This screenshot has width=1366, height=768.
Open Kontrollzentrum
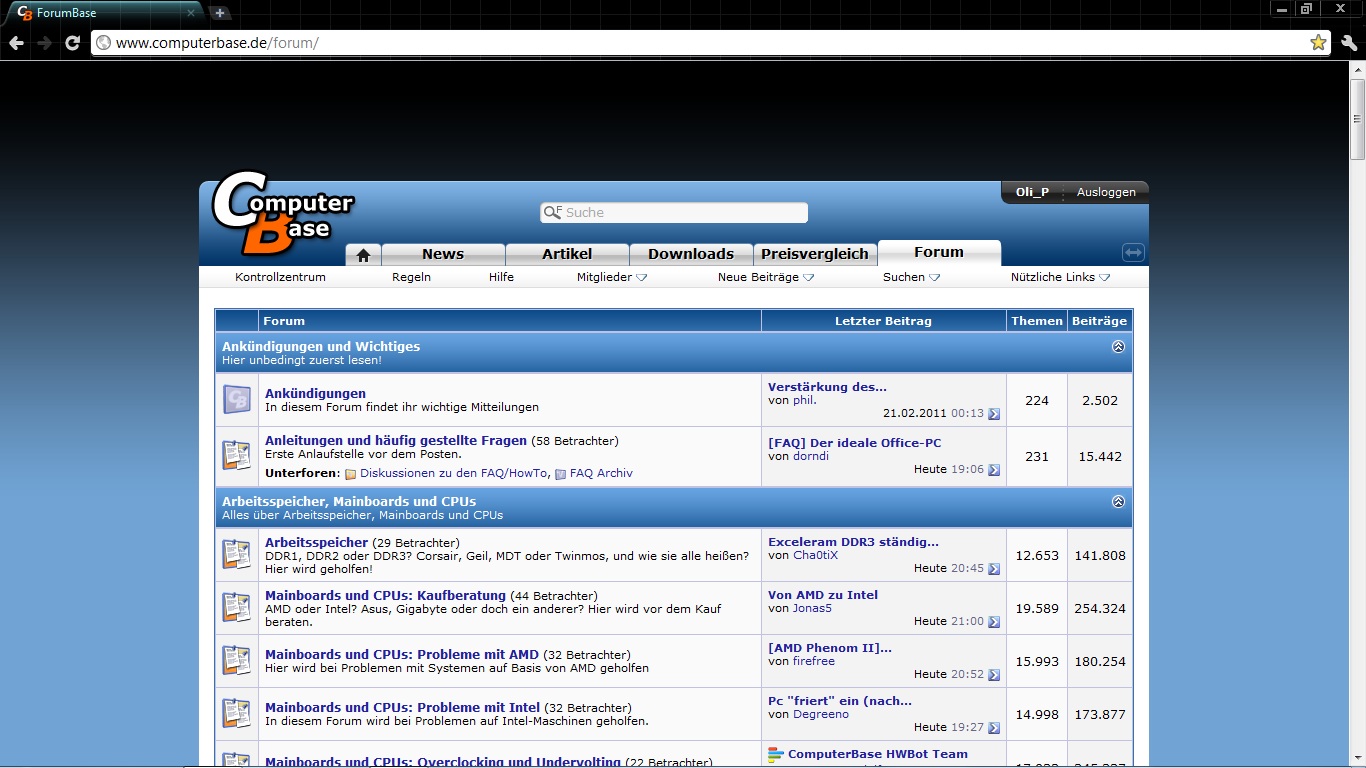(x=280, y=277)
